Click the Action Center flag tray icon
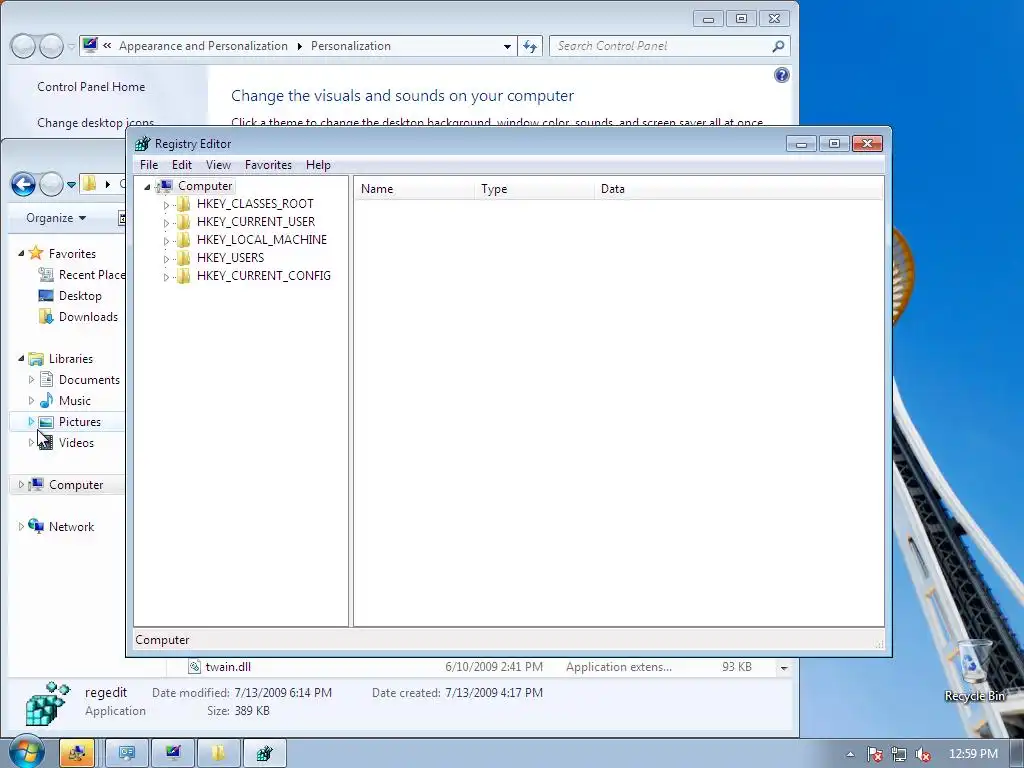This screenshot has width=1024, height=768. tap(874, 754)
